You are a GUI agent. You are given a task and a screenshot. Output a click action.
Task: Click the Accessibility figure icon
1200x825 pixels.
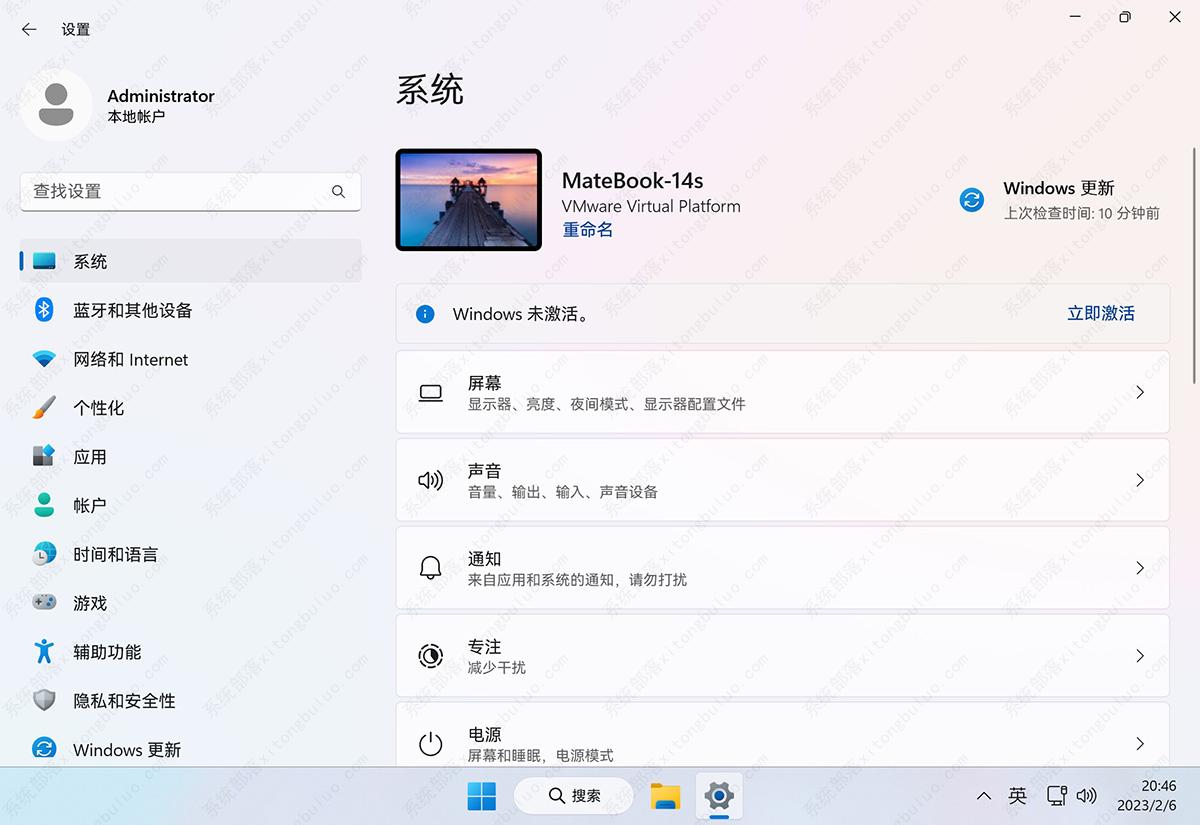tap(44, 652)
